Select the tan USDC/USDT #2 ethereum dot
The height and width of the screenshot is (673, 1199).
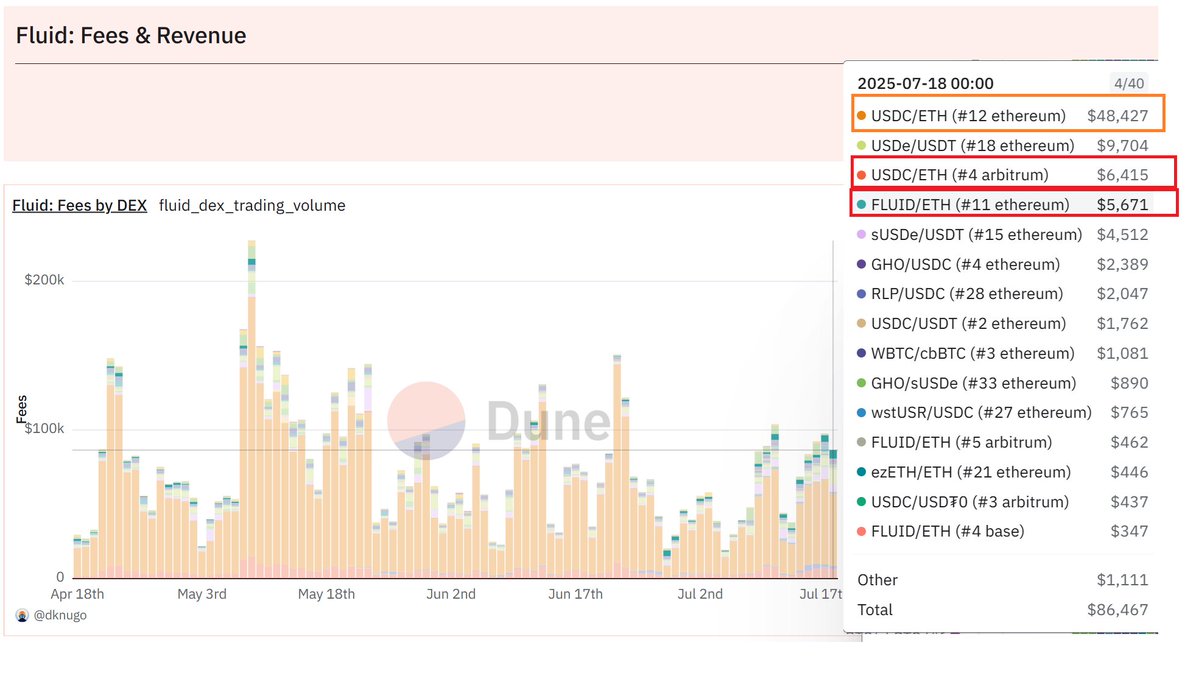861,323
